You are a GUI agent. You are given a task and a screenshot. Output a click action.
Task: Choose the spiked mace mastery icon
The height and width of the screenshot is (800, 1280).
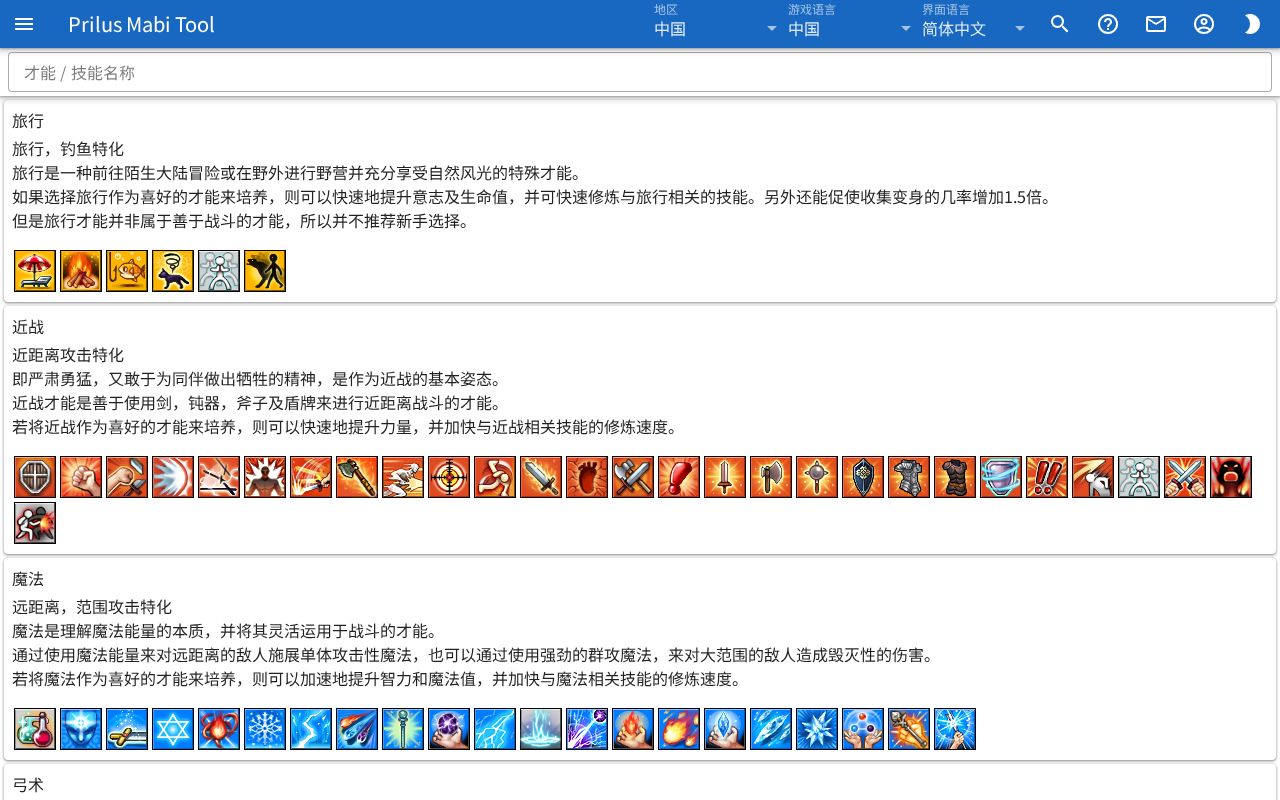tap(817, 477)
